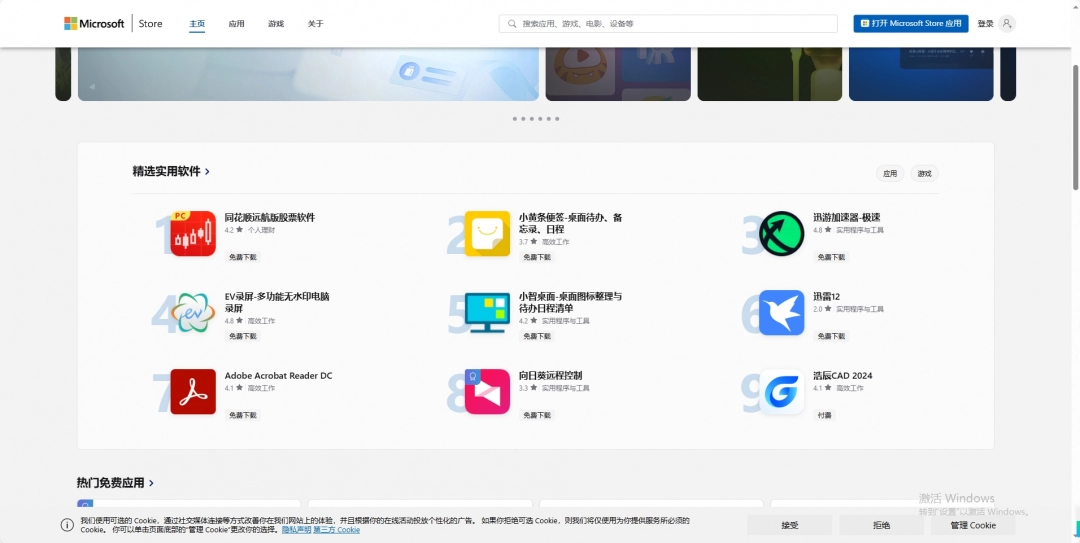Filter the list by 游戏 pill
Image resolution: width=1080 pixels, height=543 pixels.
click(x=924, y=174)
